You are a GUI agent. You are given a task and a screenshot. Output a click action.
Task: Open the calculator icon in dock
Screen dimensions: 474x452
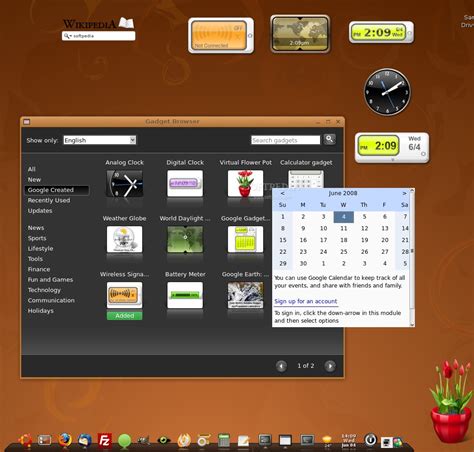pos(224,440)
